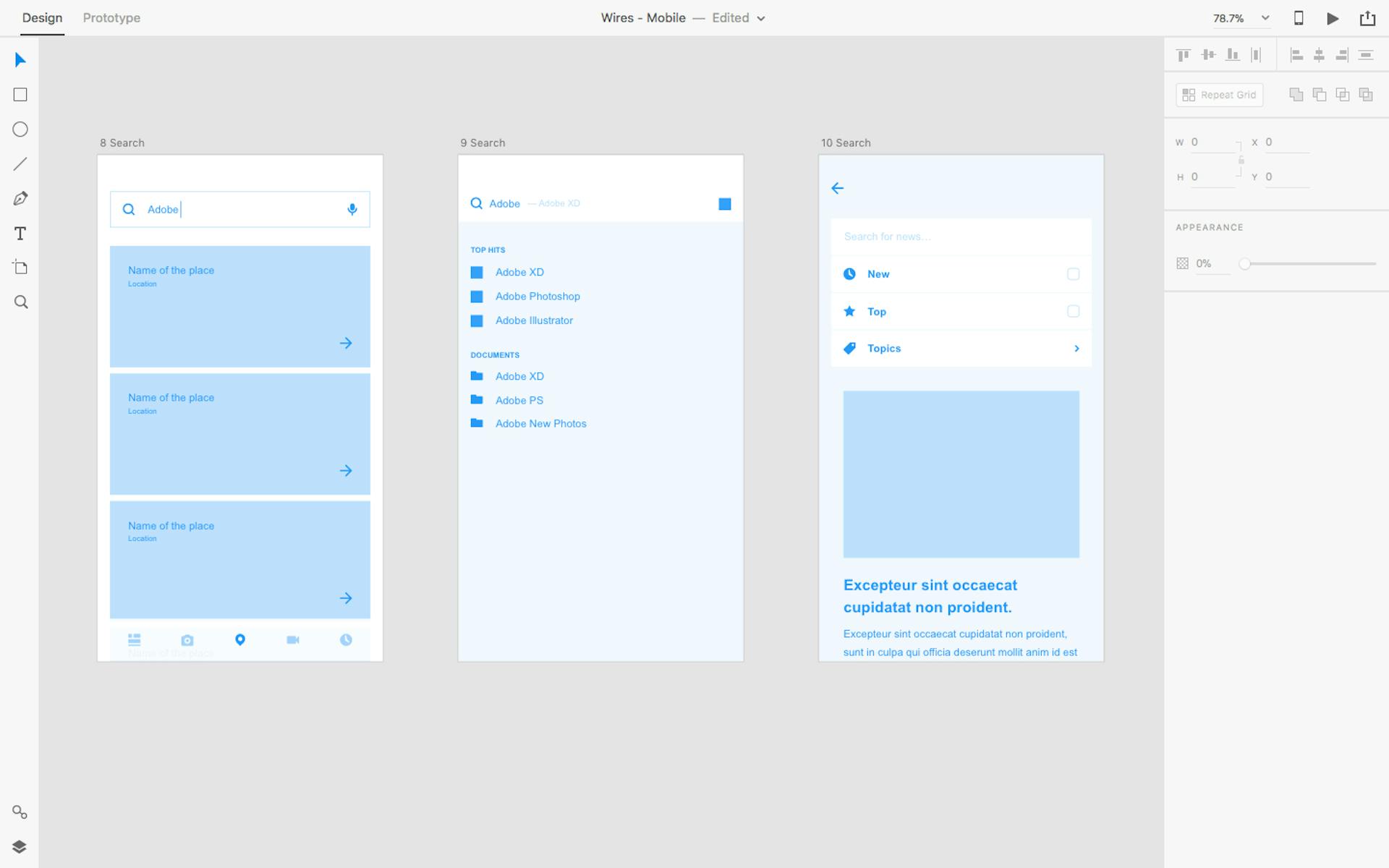Open the Layers panel
1389x868 pixels.
point(20,846)
